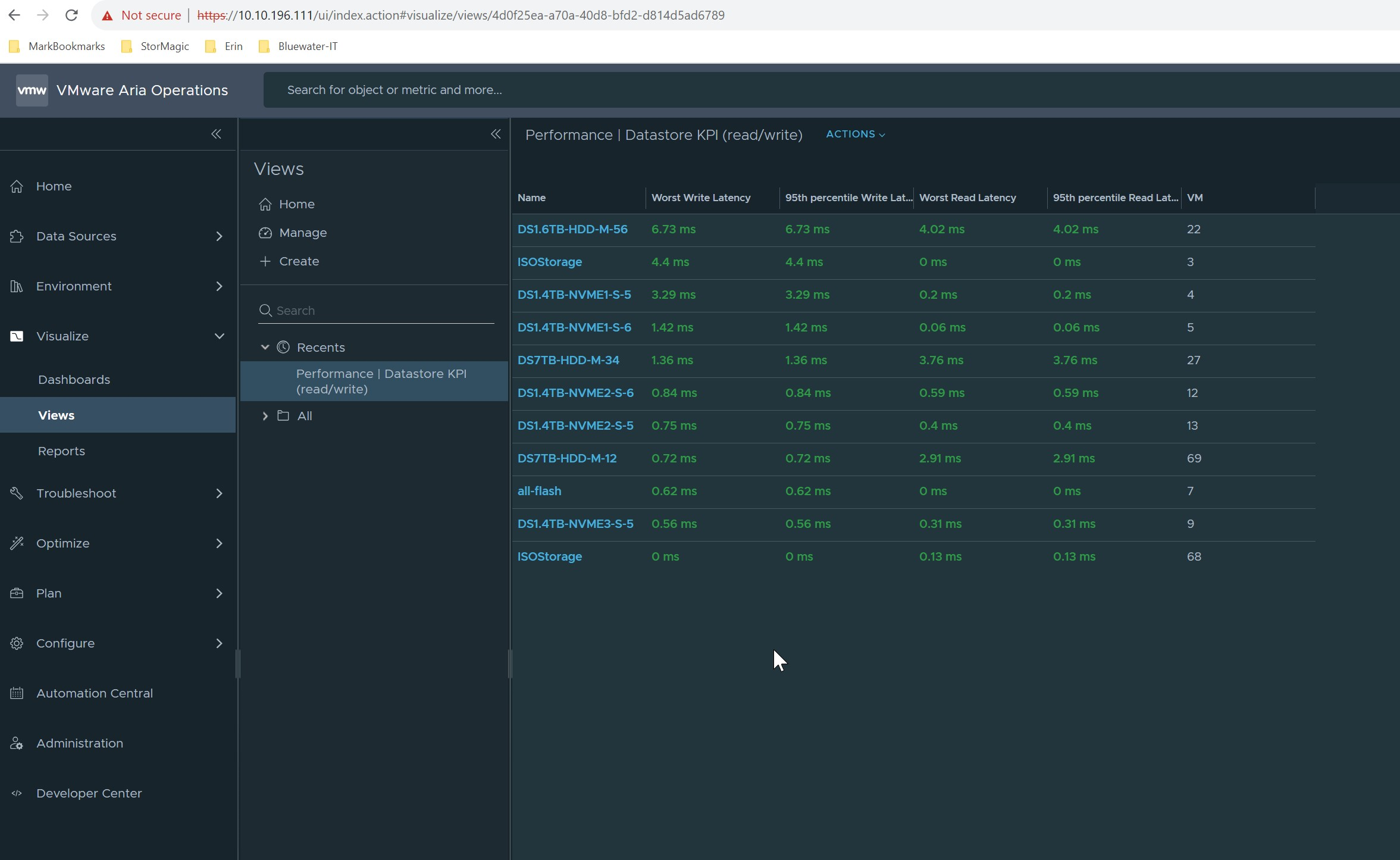Open the Bluewater-IT bookmark folder
Image resolution: width=1400 pixels, height=860 pixels.
tap(299, 46)
